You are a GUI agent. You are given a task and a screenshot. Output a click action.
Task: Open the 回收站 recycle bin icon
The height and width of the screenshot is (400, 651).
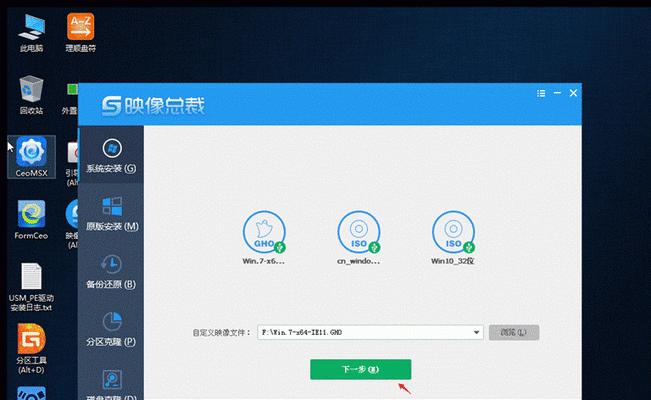click(31, 95)
